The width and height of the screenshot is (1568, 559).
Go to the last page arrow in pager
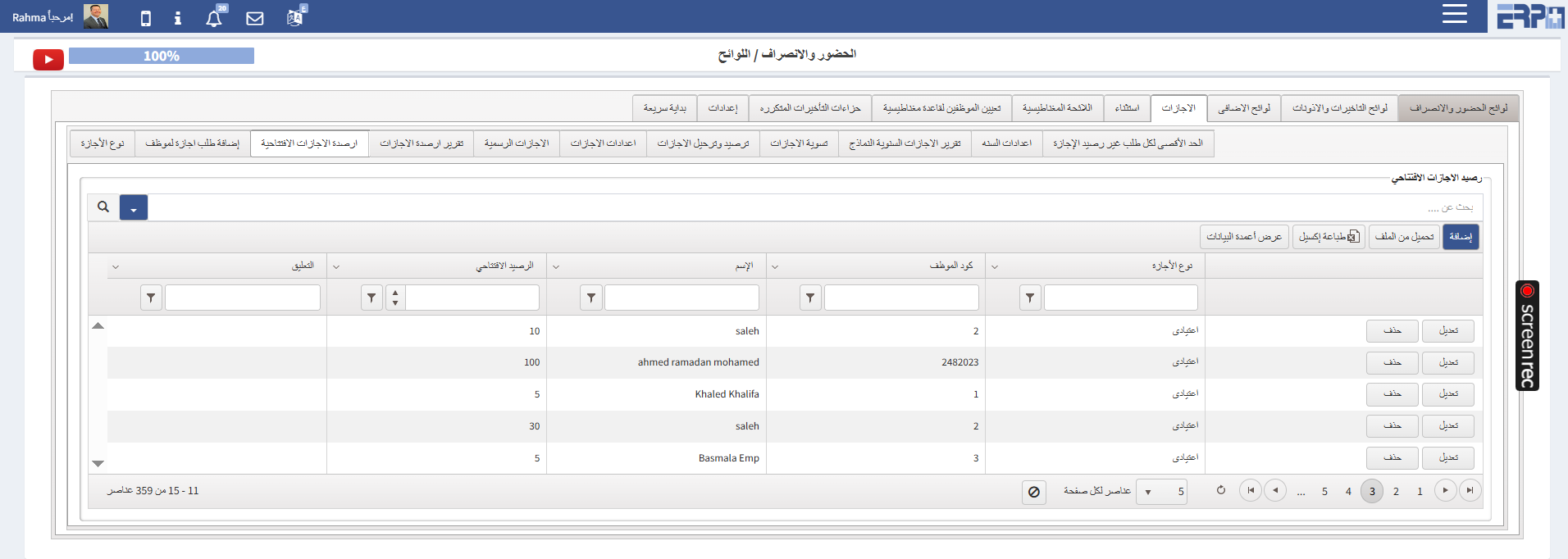tap(1251, 491)
